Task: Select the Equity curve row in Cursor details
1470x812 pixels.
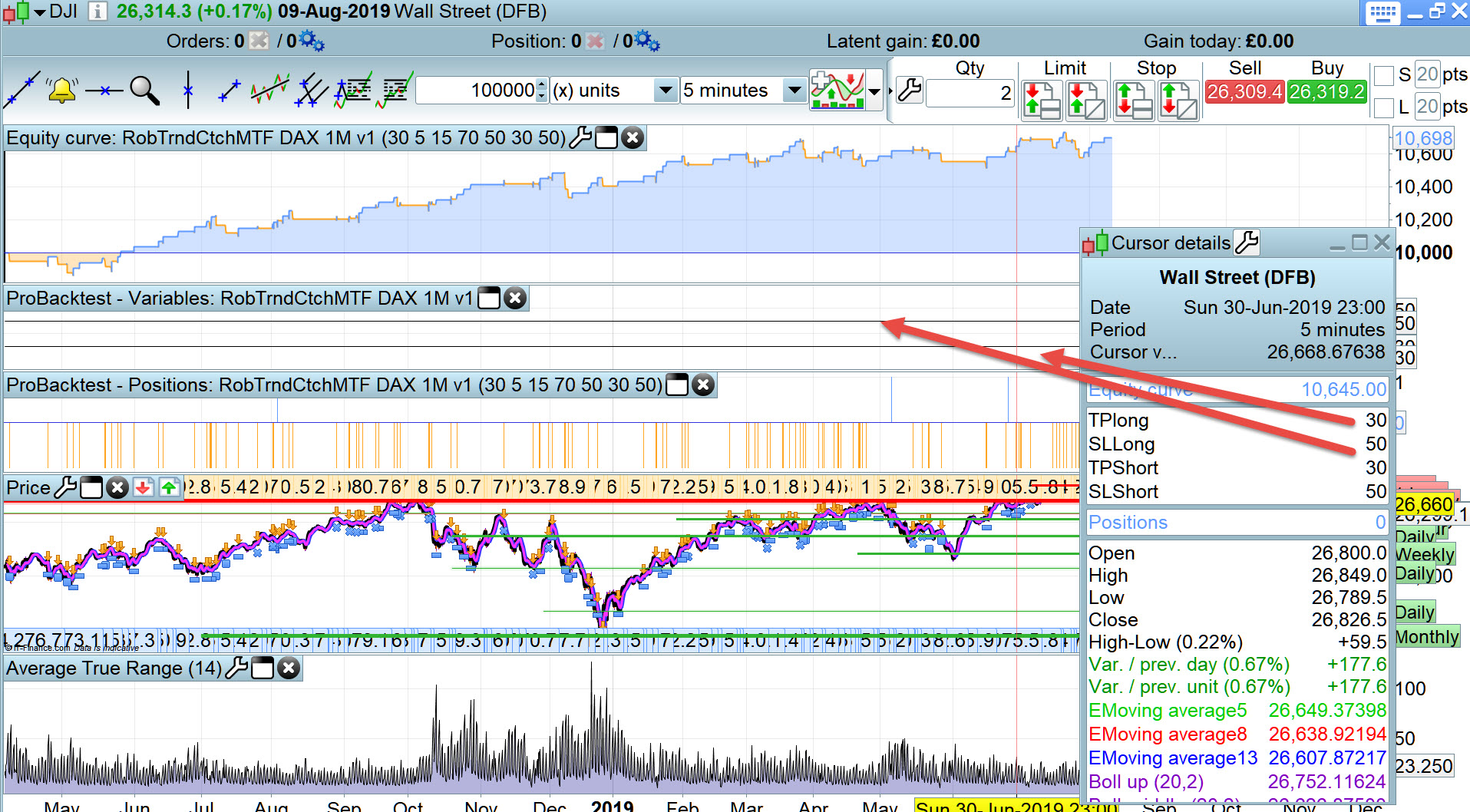Action: 1237,389
